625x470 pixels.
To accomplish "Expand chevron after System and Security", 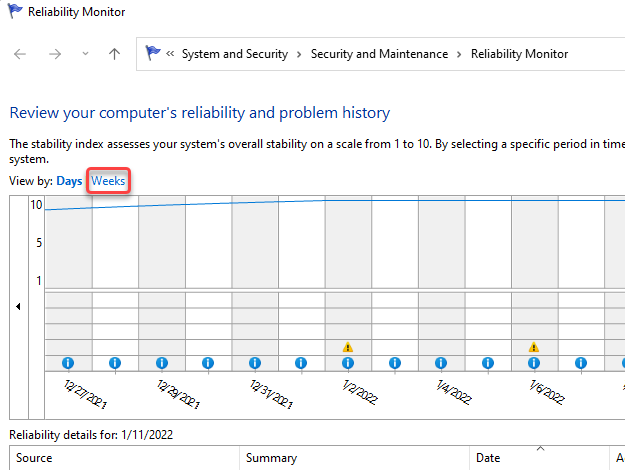I will pos(300,54).
